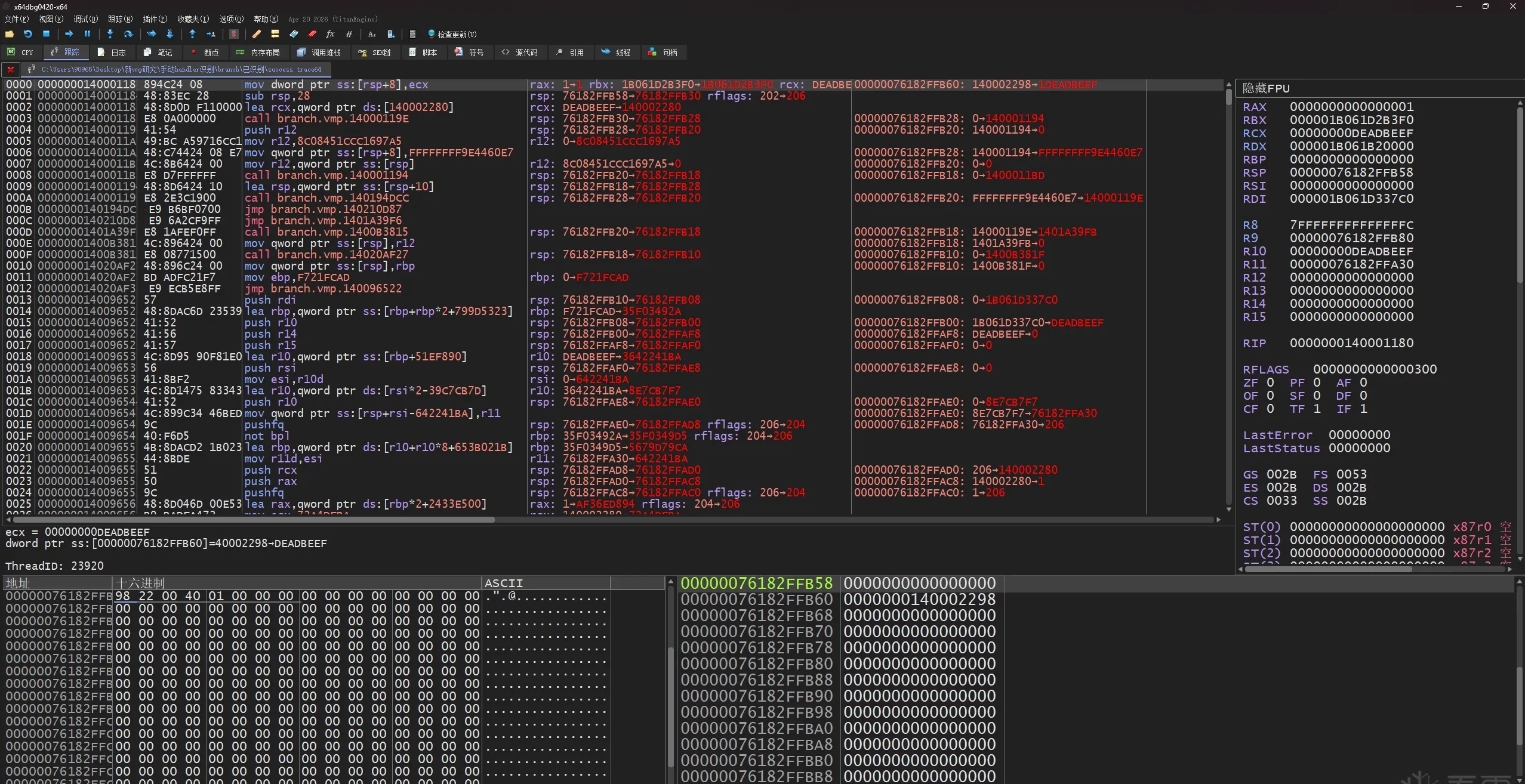1525x784 pixels.
Task: Switch to the CPU tab
Action: click(21, 53)
